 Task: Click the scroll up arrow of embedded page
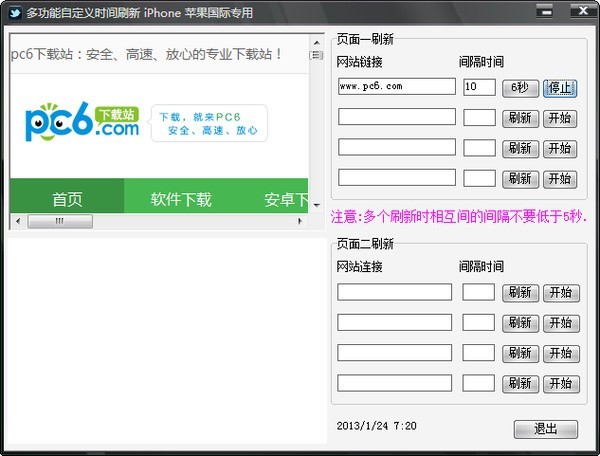click(x=316, y=42)
